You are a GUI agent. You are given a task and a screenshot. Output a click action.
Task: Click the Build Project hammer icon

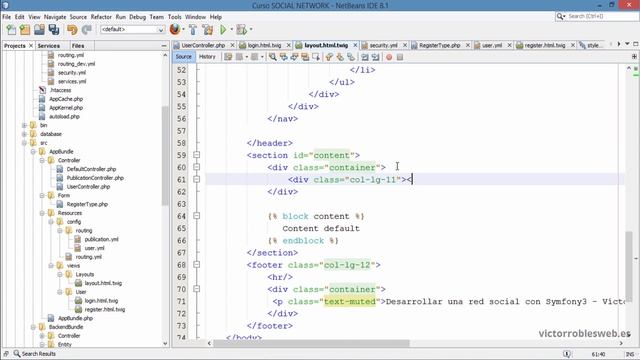(x=193, y=29)
